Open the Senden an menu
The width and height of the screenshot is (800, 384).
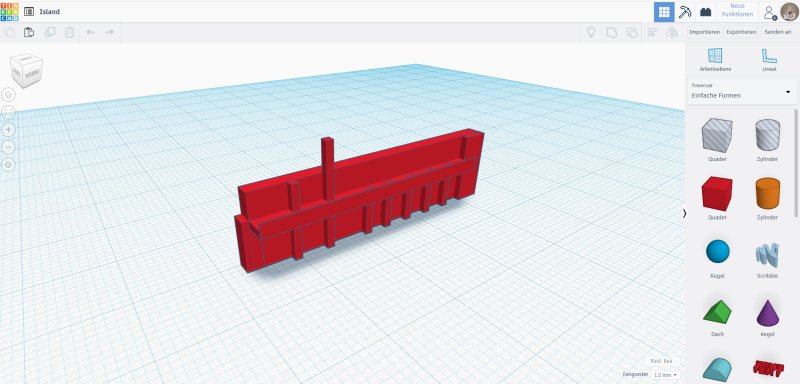777,32
